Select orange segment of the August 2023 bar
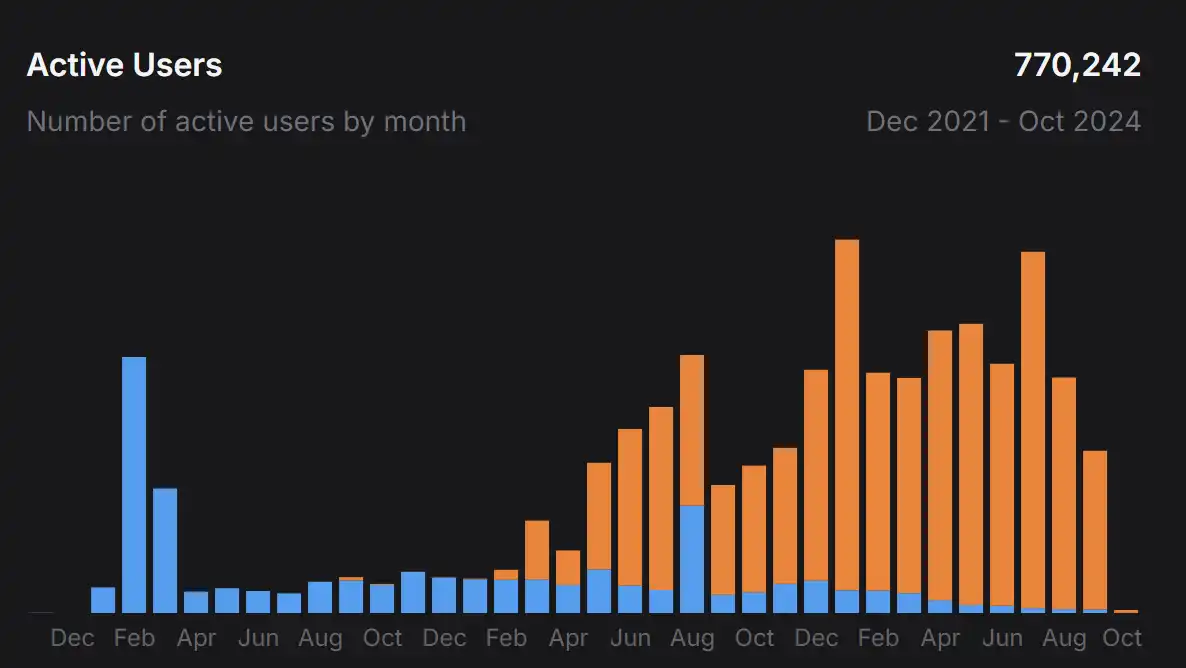The image size is (1186, 668). pyautogui.click(x=692, y=430)
